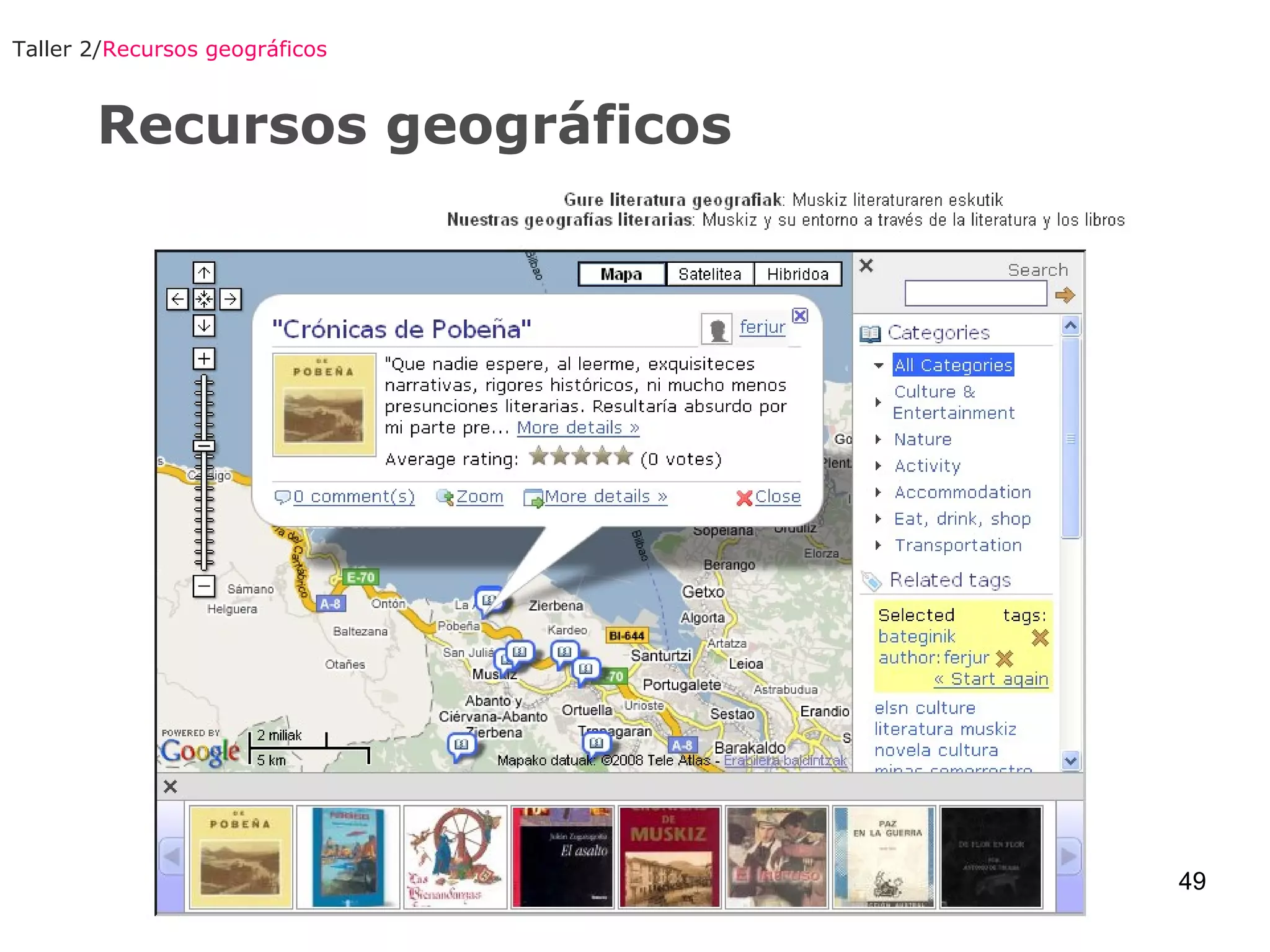Select the Muskiz book thumbnail
The width and height of the screenshot is (1270, 952).
click(x=670, y=857)
